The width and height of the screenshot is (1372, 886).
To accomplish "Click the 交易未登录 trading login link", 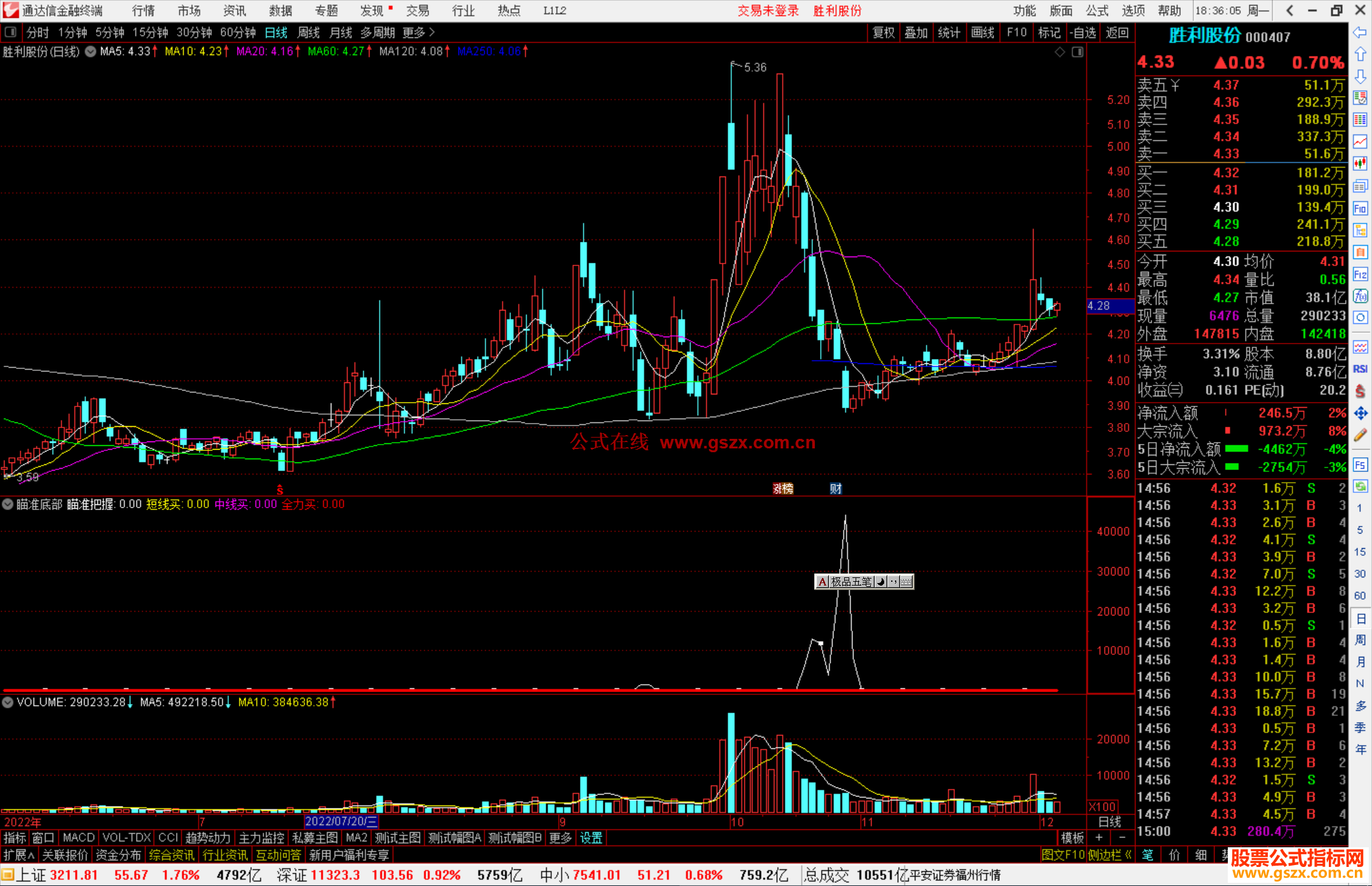I will (x=767, y=11).
